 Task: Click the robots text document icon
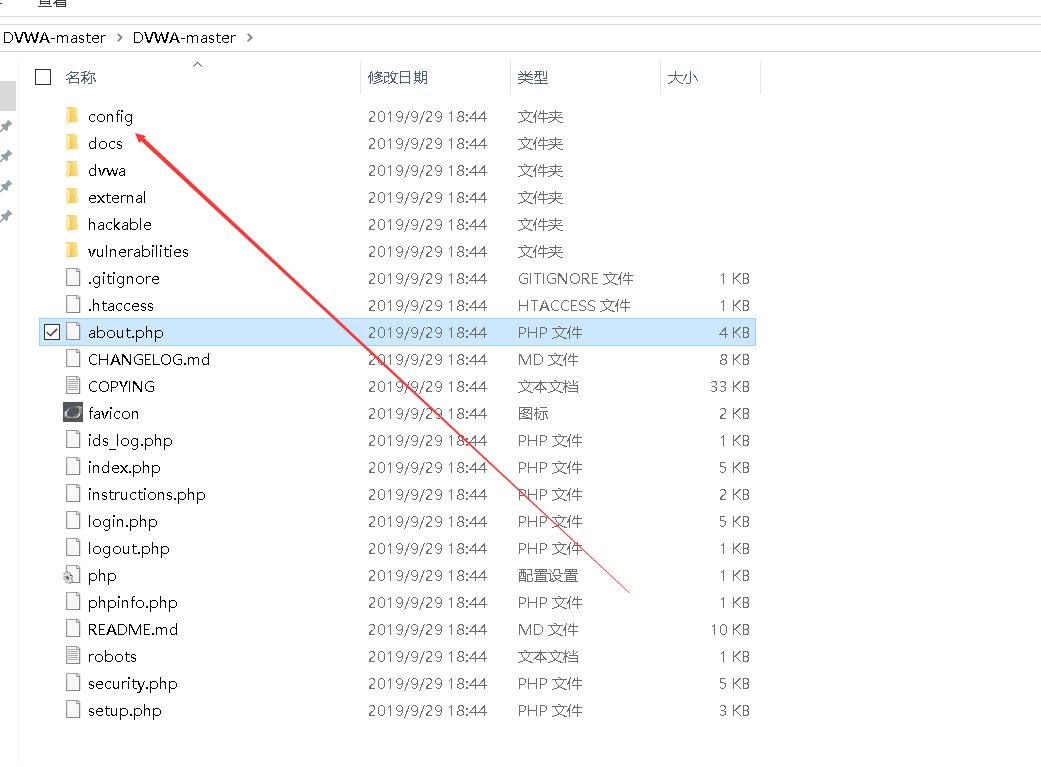(73, 656)
